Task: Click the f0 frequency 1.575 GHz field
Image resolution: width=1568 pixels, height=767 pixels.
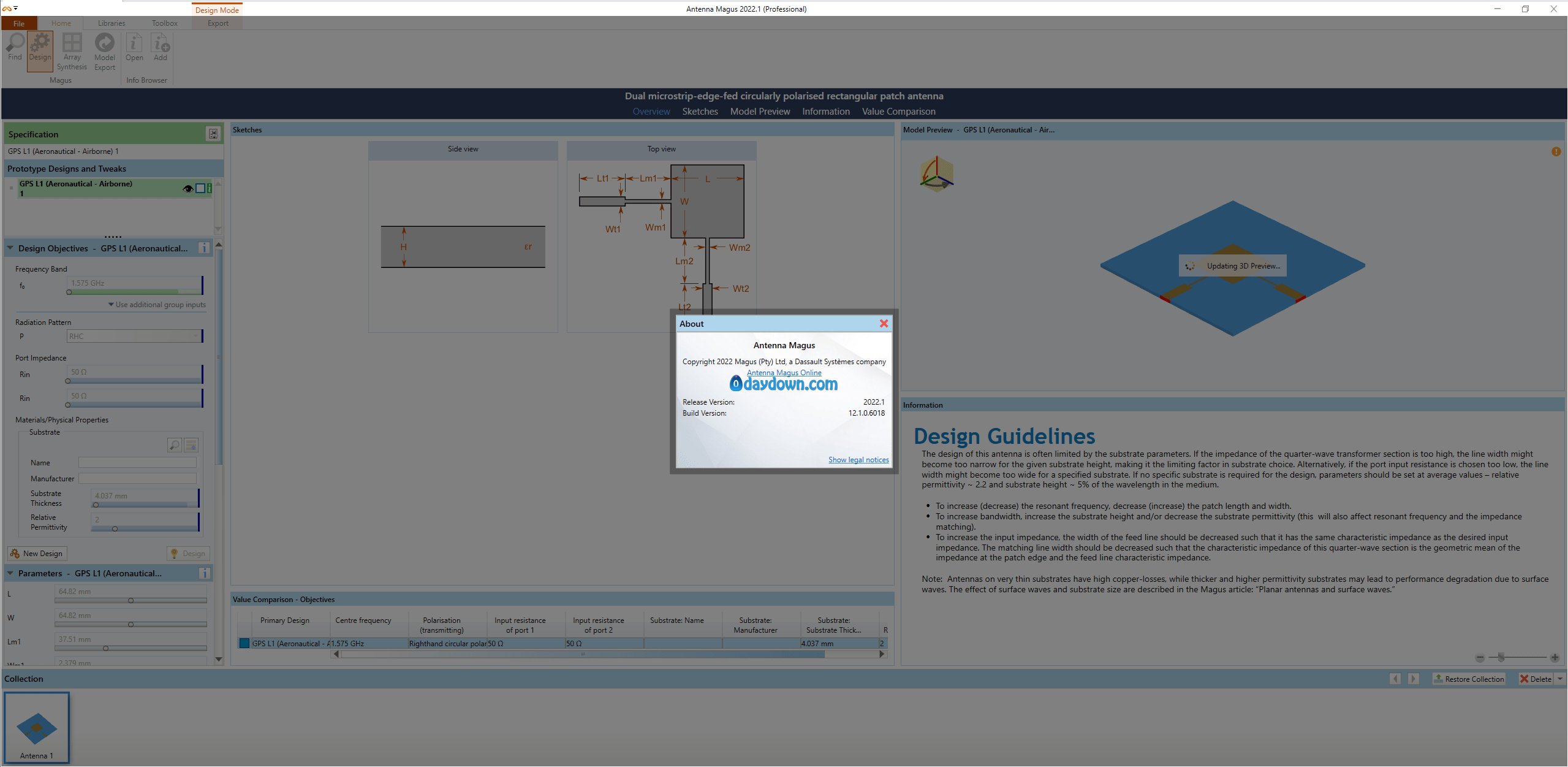Action: click(134, 283)
